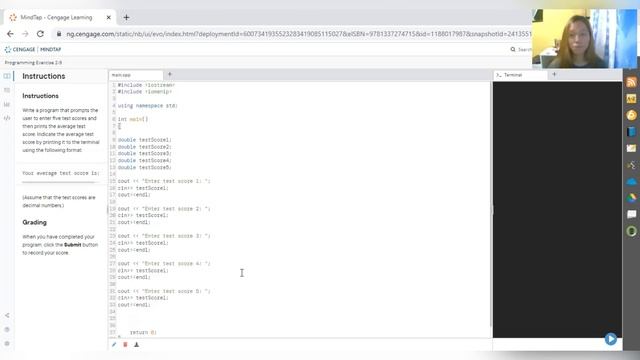Image resolution: width=640 pixels, height=360 pixels.
Task: Open a new browser tab with plus
Action: [x=127, y=18]
